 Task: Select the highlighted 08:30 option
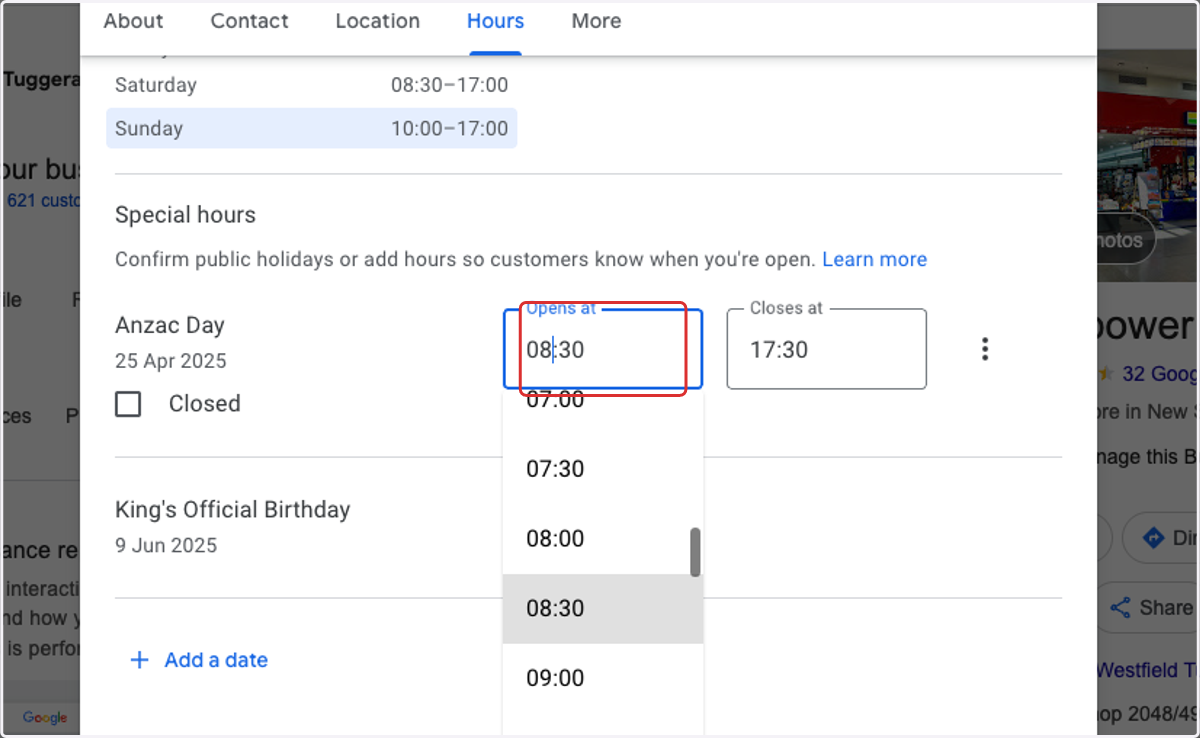coord(603,609)
